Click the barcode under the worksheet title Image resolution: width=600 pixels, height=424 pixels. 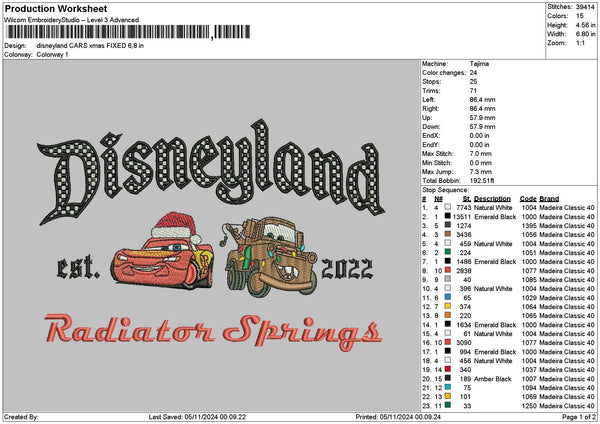click(128, 32)
